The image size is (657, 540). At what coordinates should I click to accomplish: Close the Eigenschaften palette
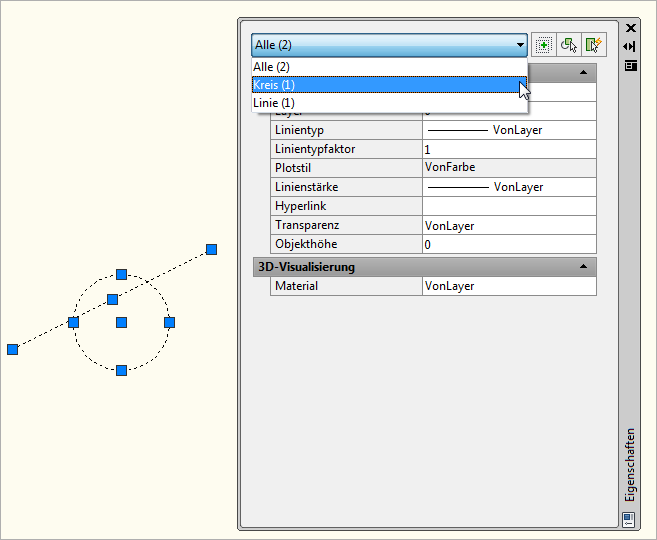(630, 29)
